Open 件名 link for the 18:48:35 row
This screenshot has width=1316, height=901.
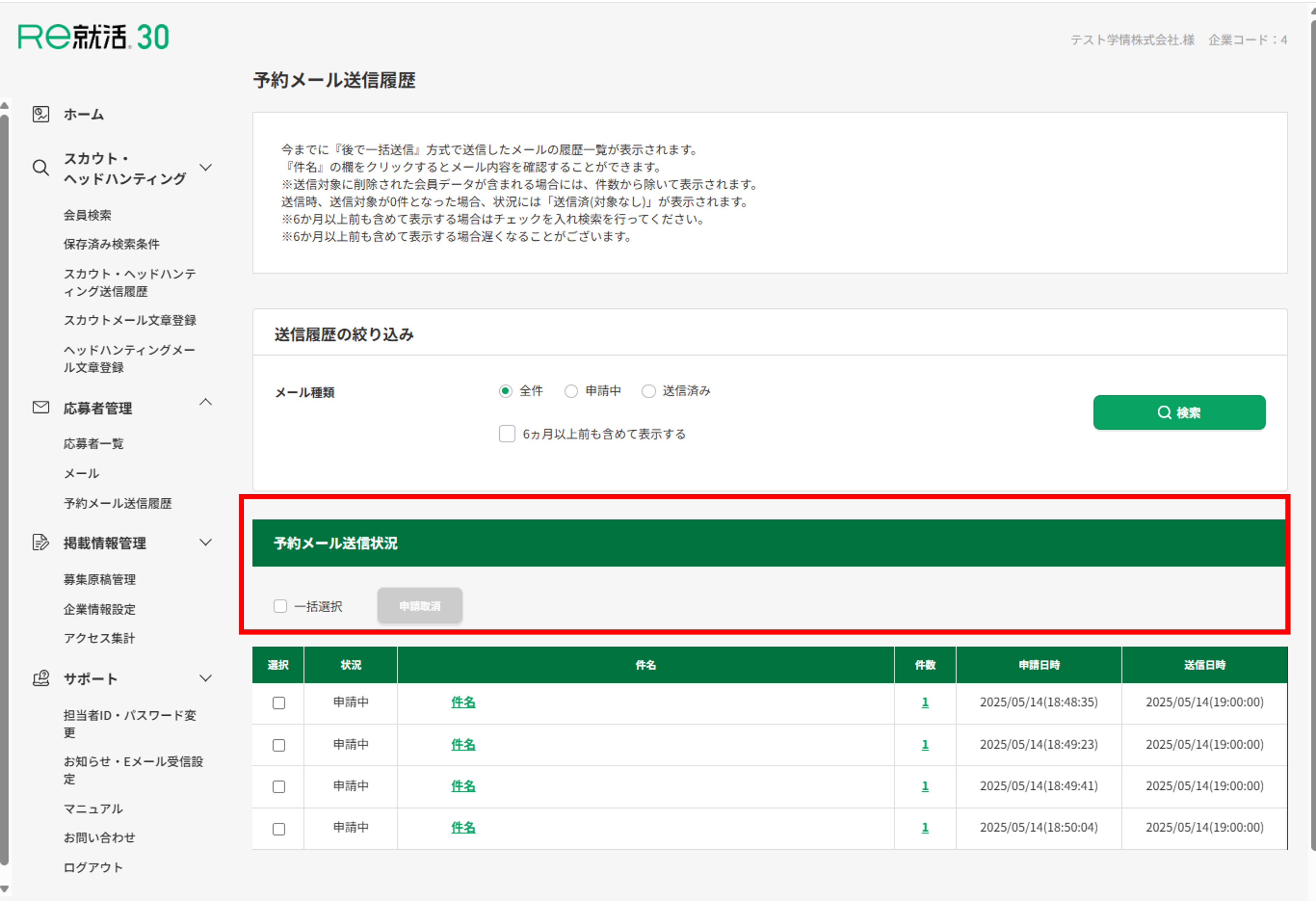tap(463, 703)
